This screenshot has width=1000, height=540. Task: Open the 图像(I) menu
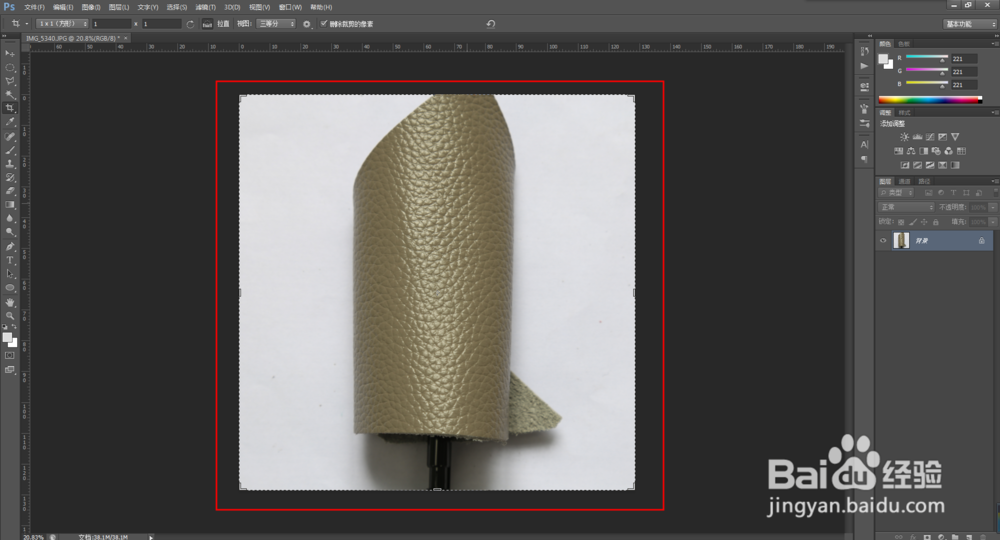point(91,7)
